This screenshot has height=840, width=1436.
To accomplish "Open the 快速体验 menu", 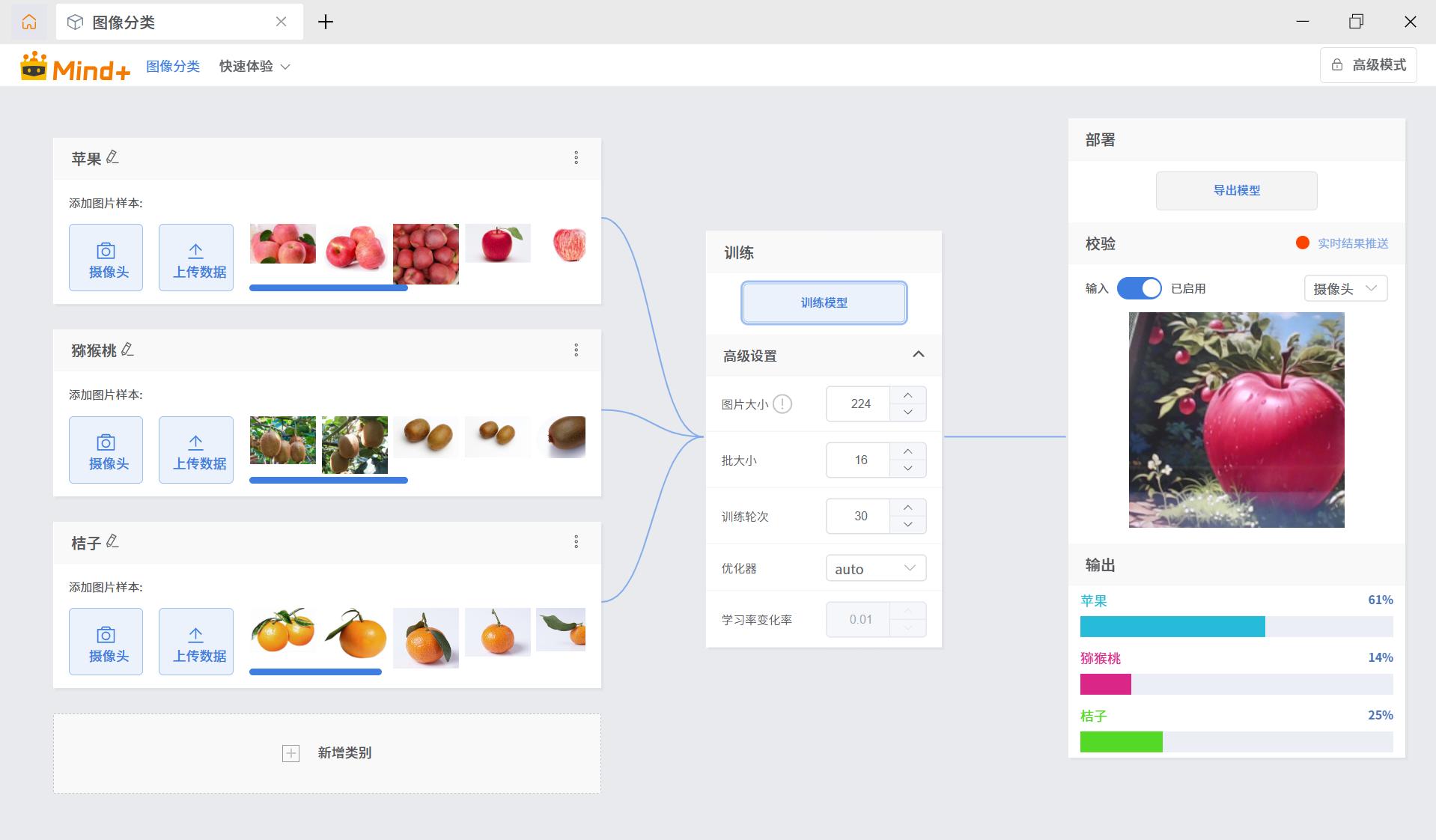I will (x=254, y=66).
